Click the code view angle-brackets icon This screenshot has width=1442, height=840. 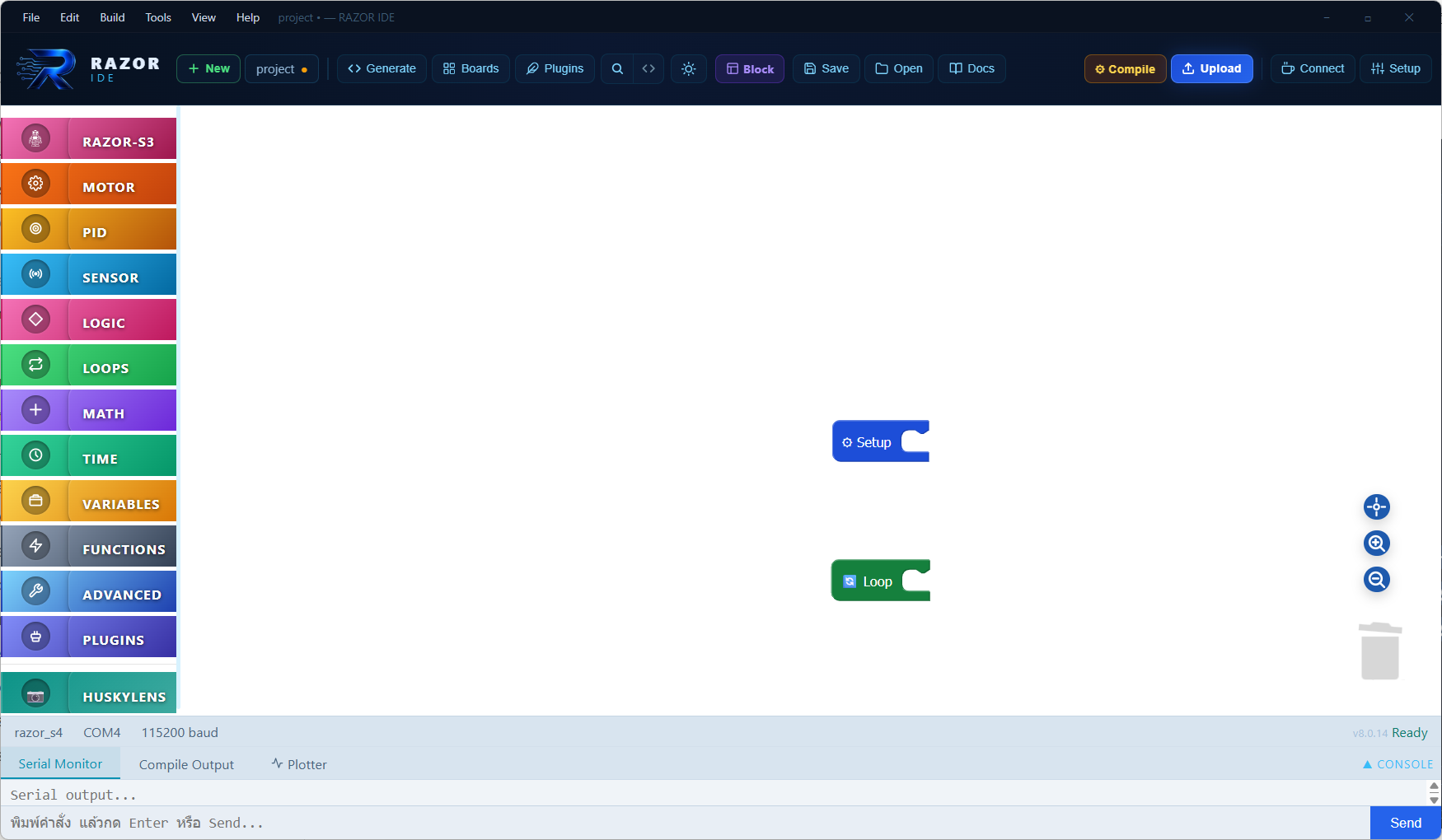(648, 68)
